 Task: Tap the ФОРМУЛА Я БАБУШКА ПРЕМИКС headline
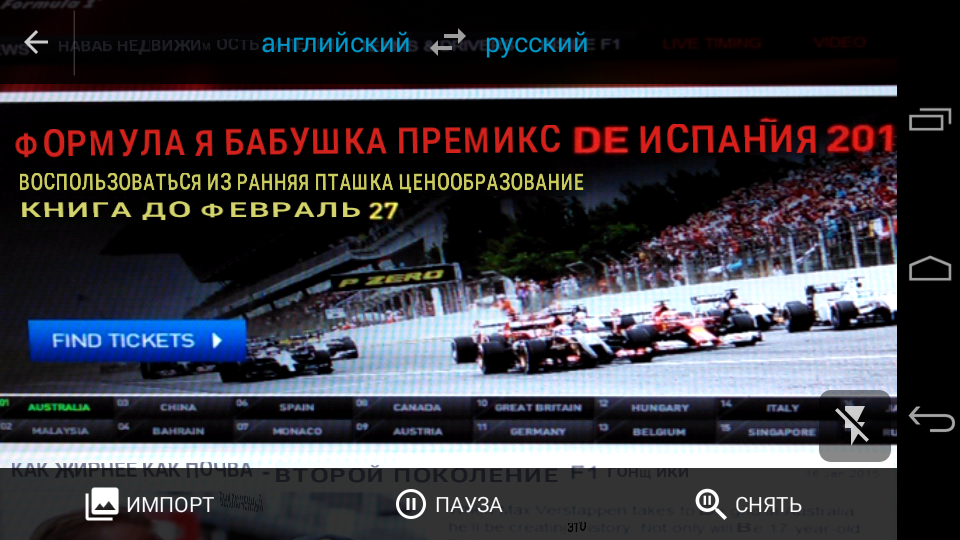(x=288, y=141)
